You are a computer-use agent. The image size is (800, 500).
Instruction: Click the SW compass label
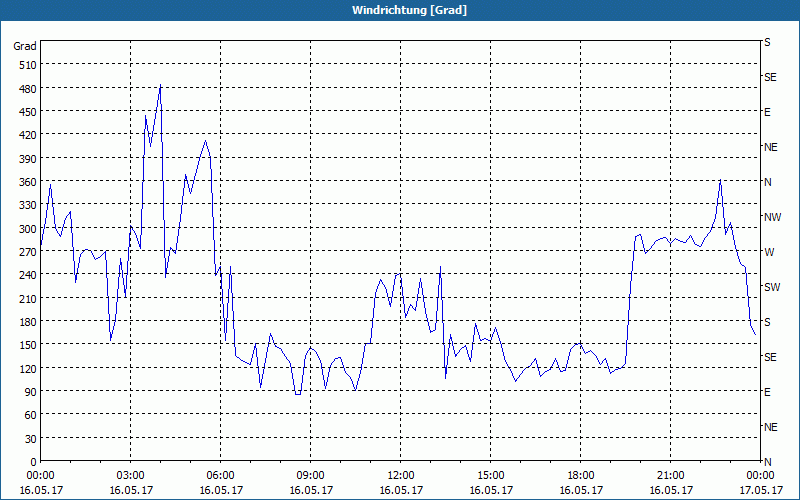772,287
